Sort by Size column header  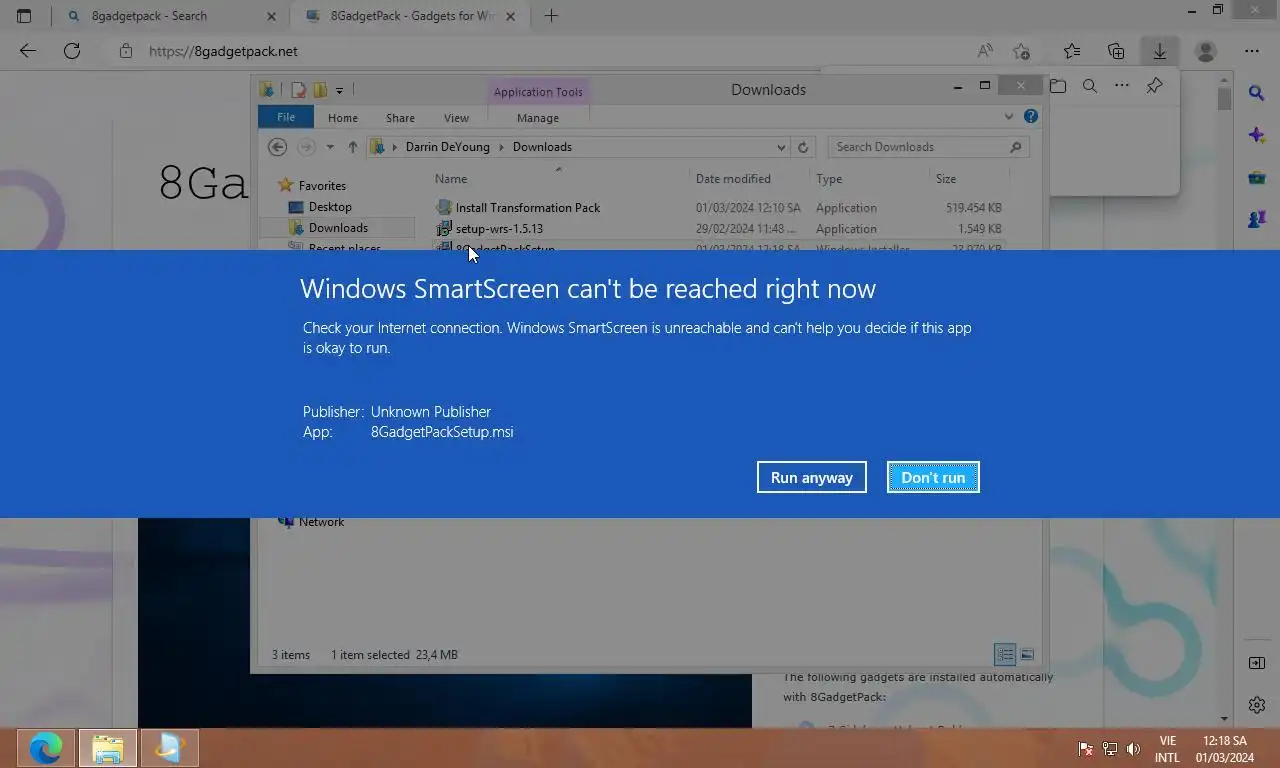[945, 179]
